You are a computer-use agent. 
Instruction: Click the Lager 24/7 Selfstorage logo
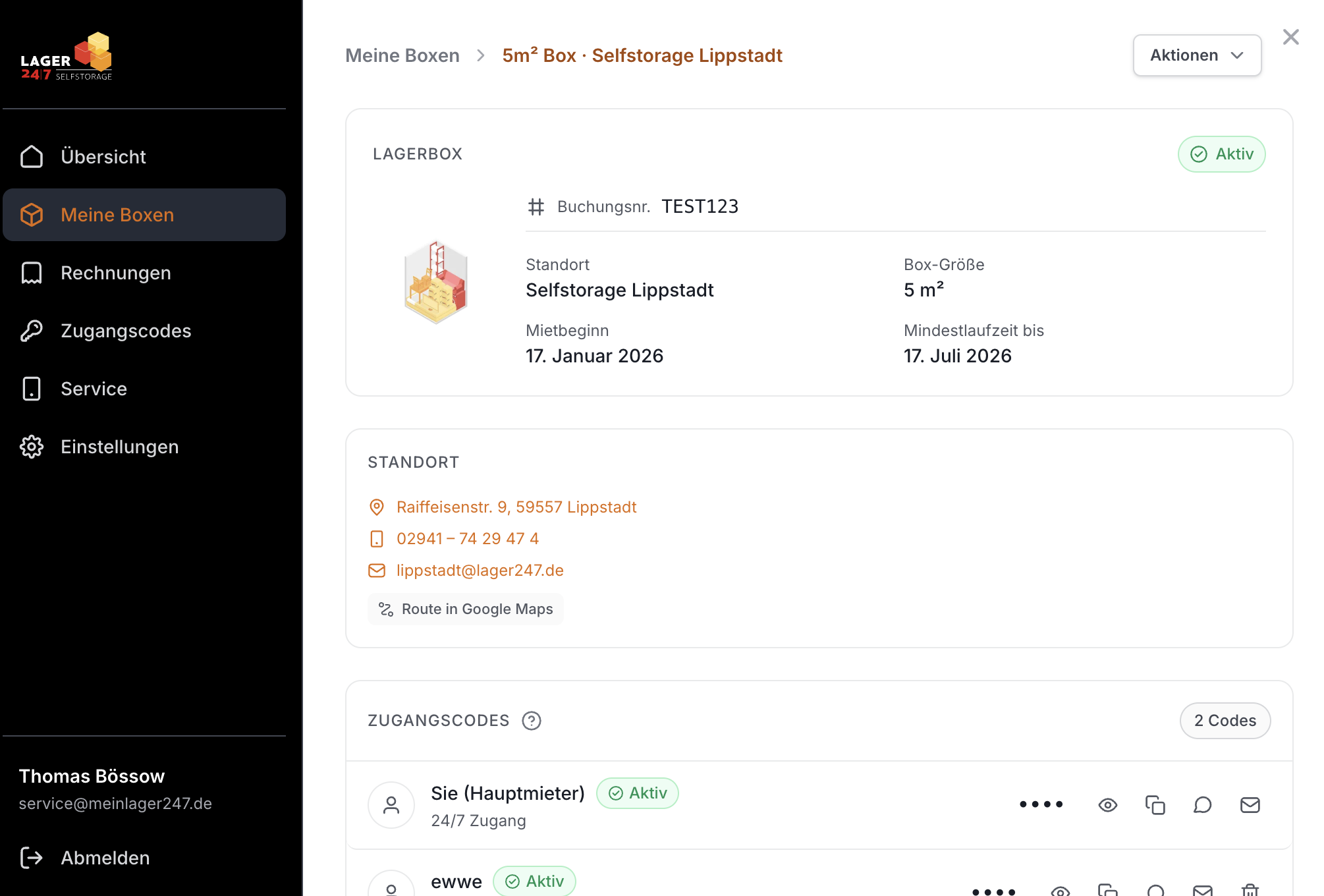67,57
